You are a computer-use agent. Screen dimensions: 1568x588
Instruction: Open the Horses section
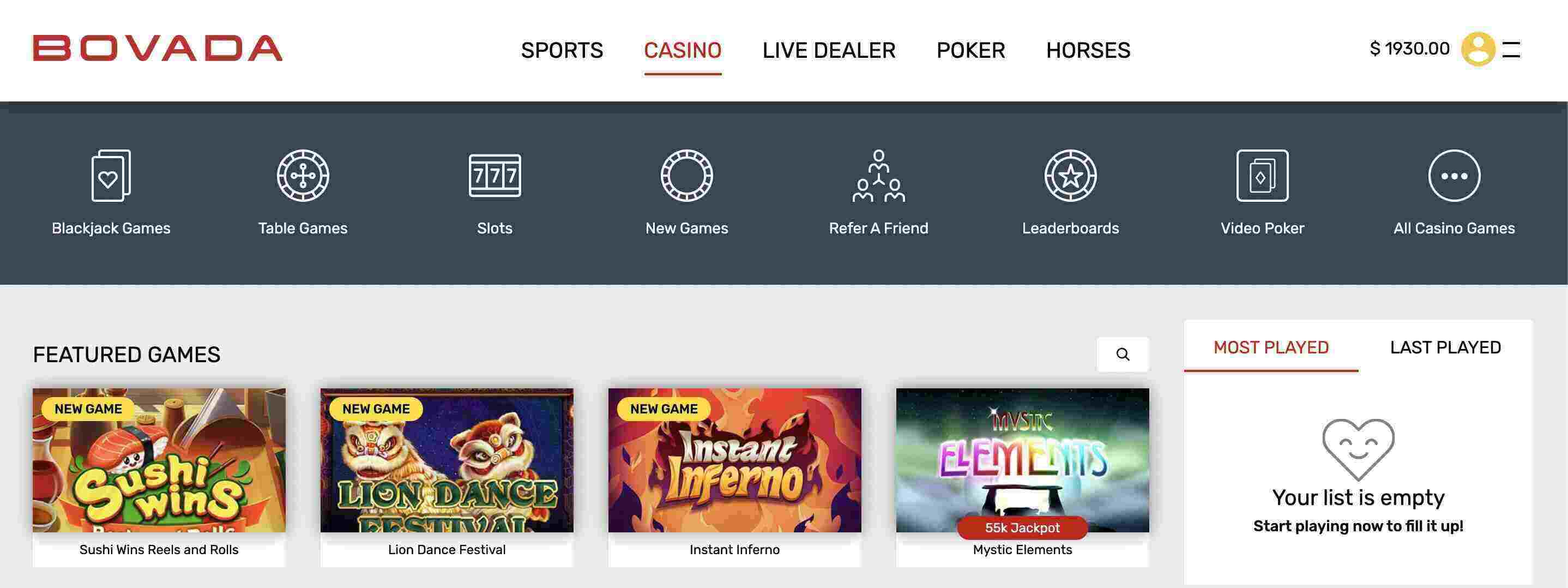pos(1088,50)
